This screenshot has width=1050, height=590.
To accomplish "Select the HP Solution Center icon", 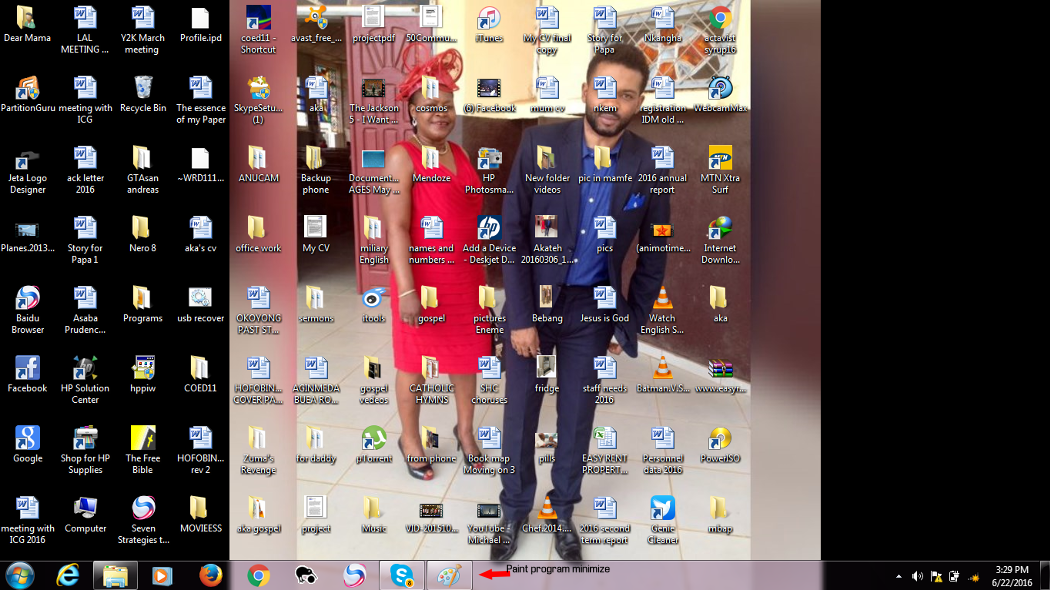I will (x=85, y=380).
